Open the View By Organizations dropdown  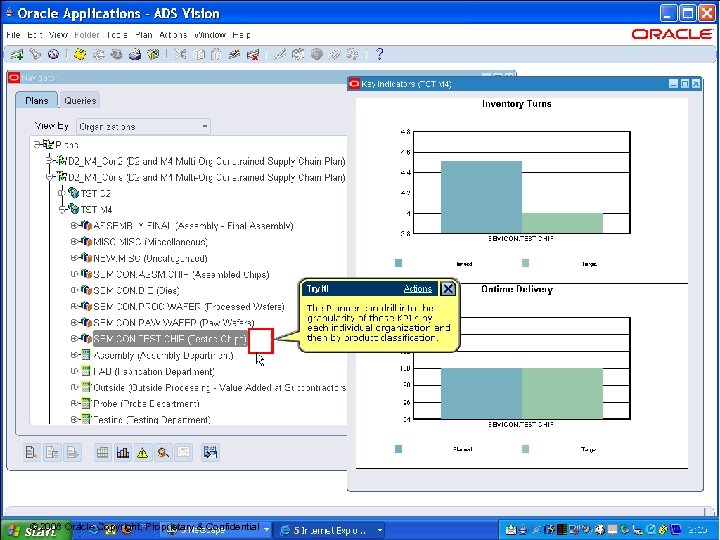143,126
